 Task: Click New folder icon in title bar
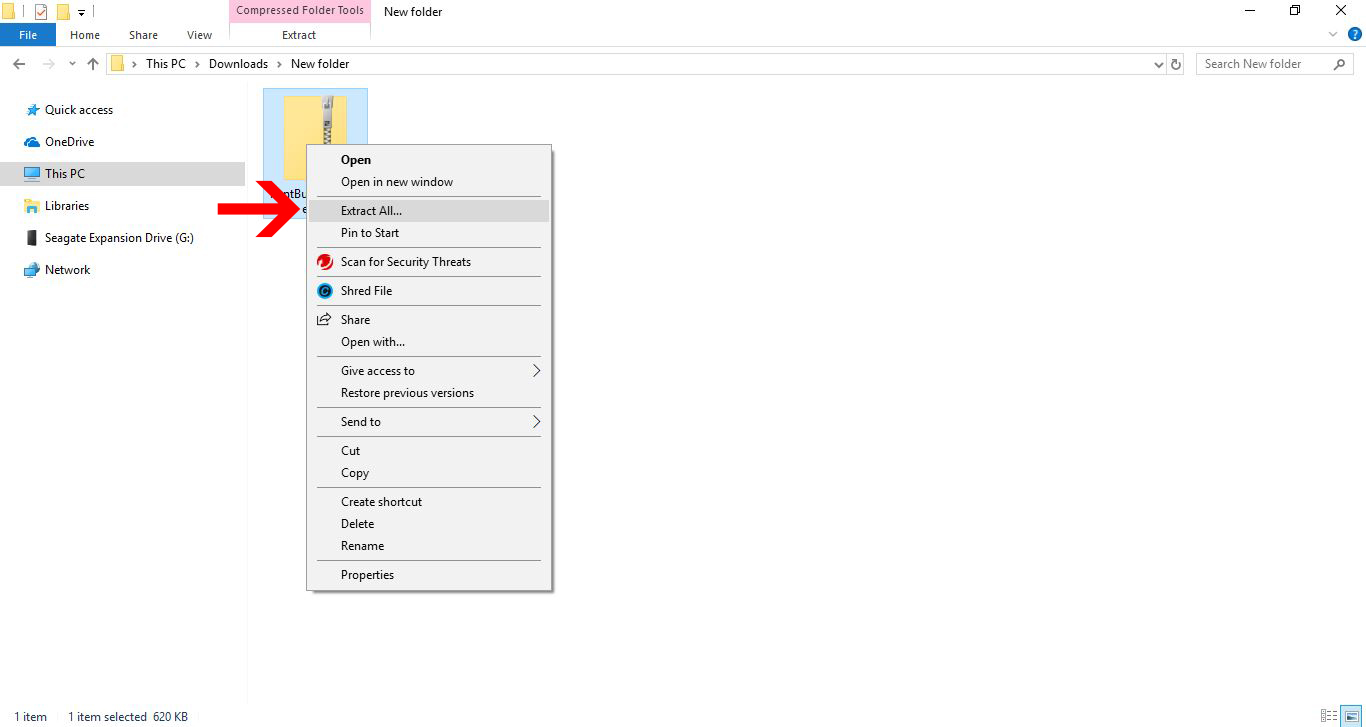coord(63,12)
